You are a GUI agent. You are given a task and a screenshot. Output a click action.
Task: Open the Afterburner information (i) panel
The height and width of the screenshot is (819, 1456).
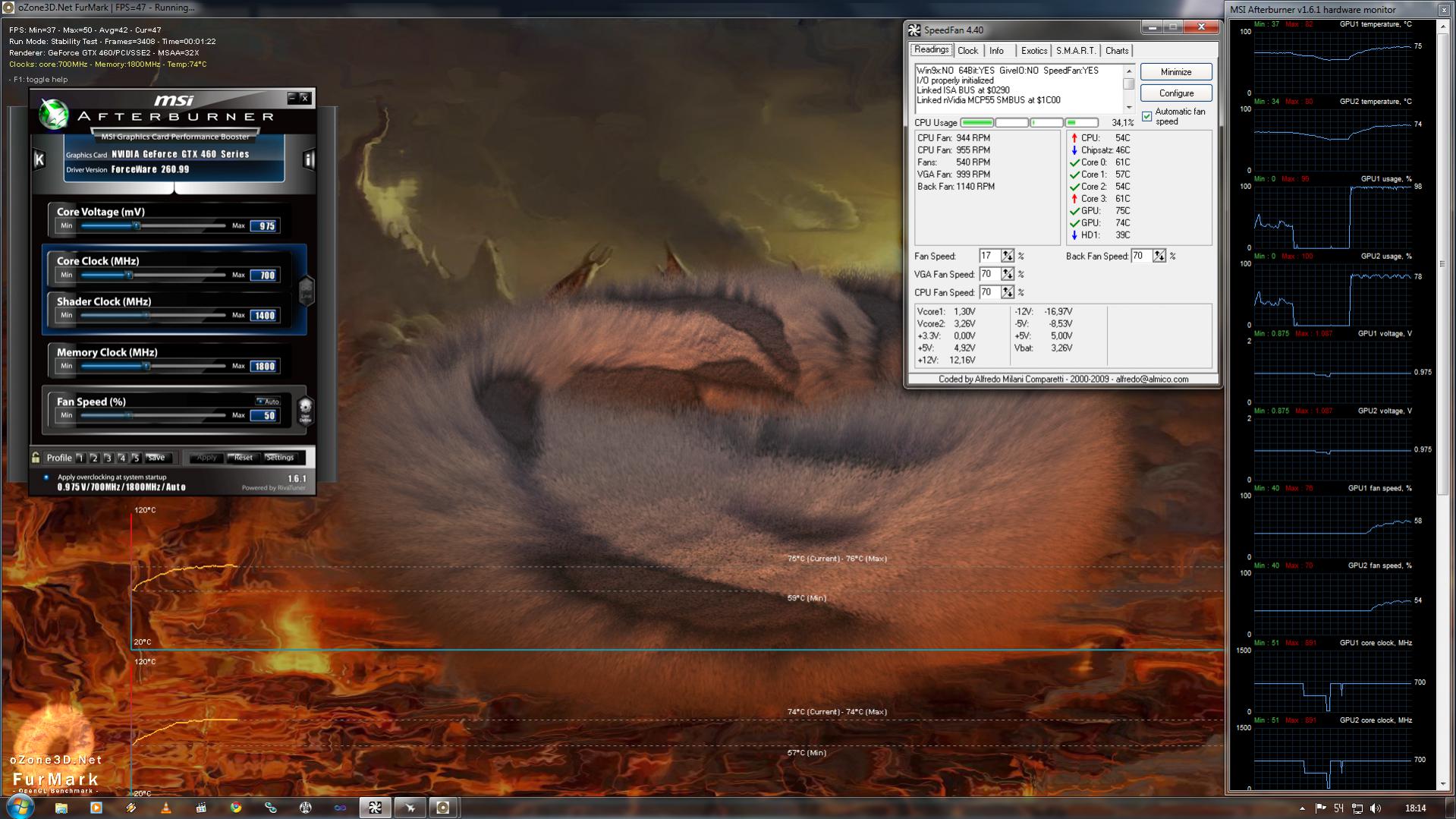point(309,159)
